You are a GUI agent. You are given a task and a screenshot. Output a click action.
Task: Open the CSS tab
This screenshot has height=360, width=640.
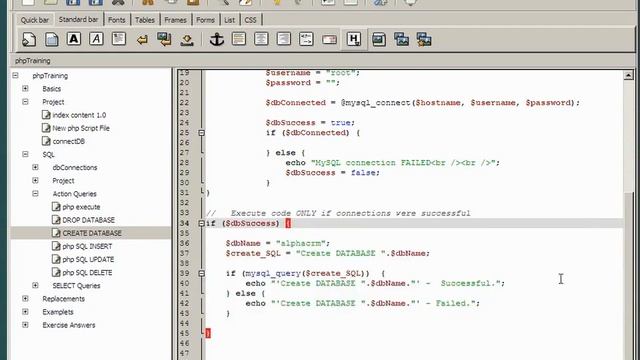tap(250, 20)
